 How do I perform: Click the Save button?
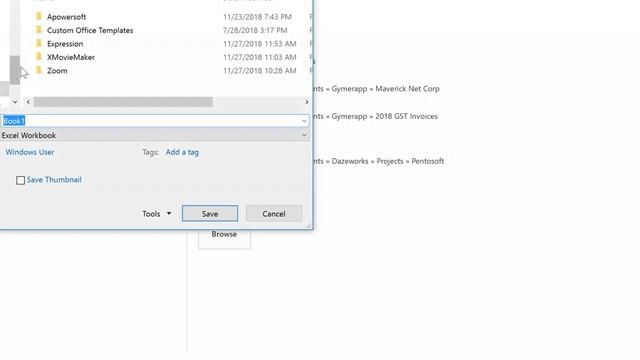point(210,213)
